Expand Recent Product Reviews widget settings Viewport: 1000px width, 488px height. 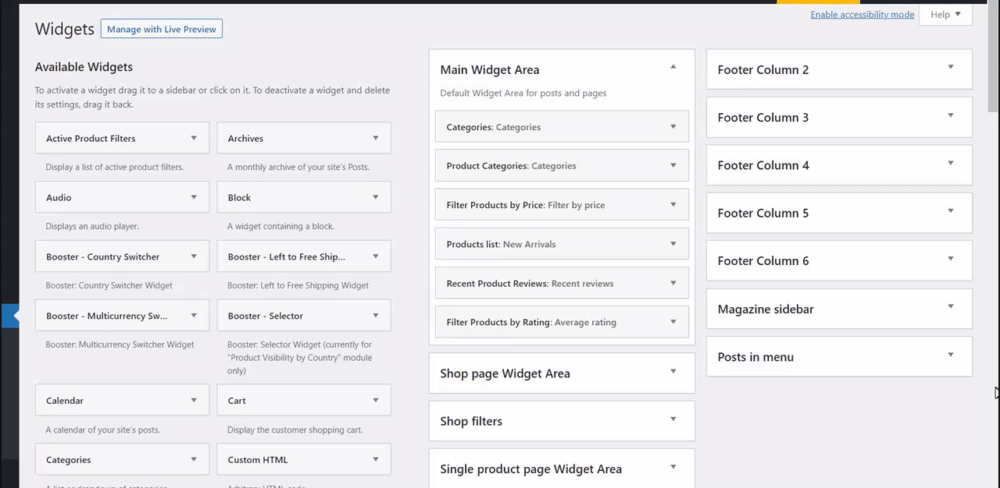[x=673, y=283]
